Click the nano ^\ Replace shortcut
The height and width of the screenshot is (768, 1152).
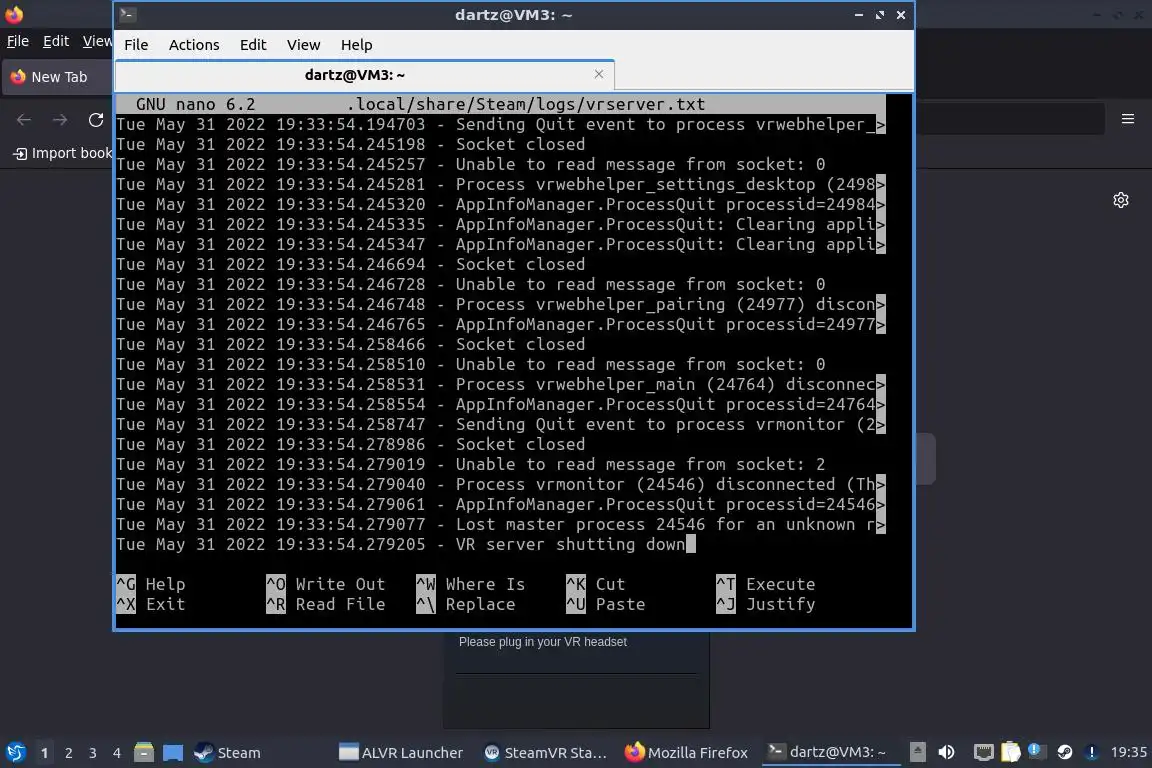(466, 604)
